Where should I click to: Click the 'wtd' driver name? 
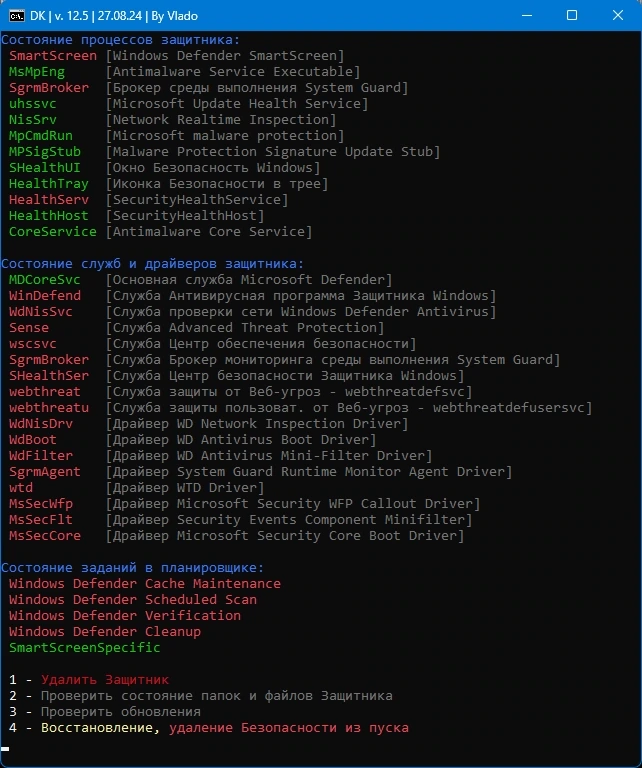(x=21, y=488)
